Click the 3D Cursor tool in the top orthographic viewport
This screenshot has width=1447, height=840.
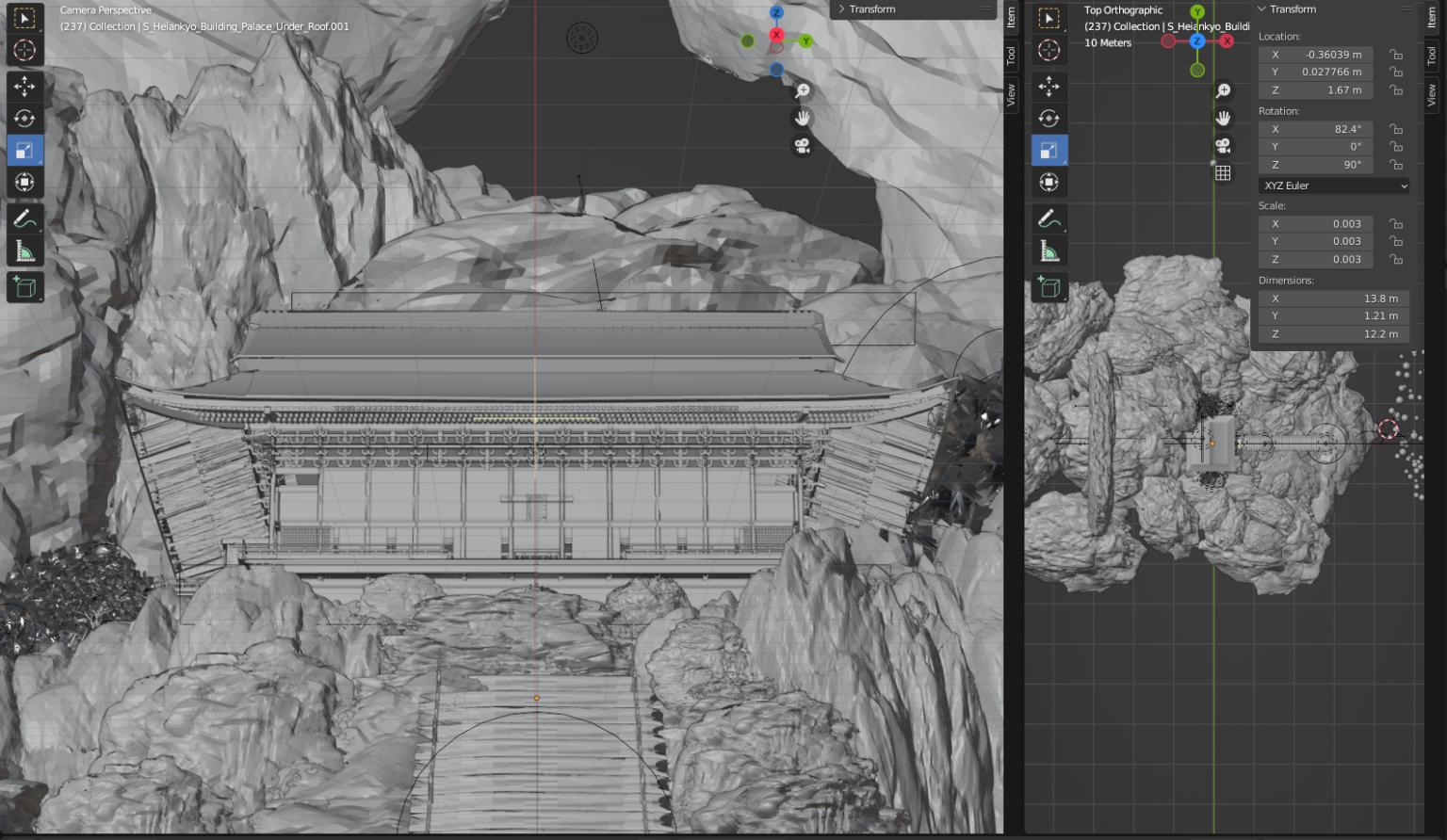(x=1049, y=50)
